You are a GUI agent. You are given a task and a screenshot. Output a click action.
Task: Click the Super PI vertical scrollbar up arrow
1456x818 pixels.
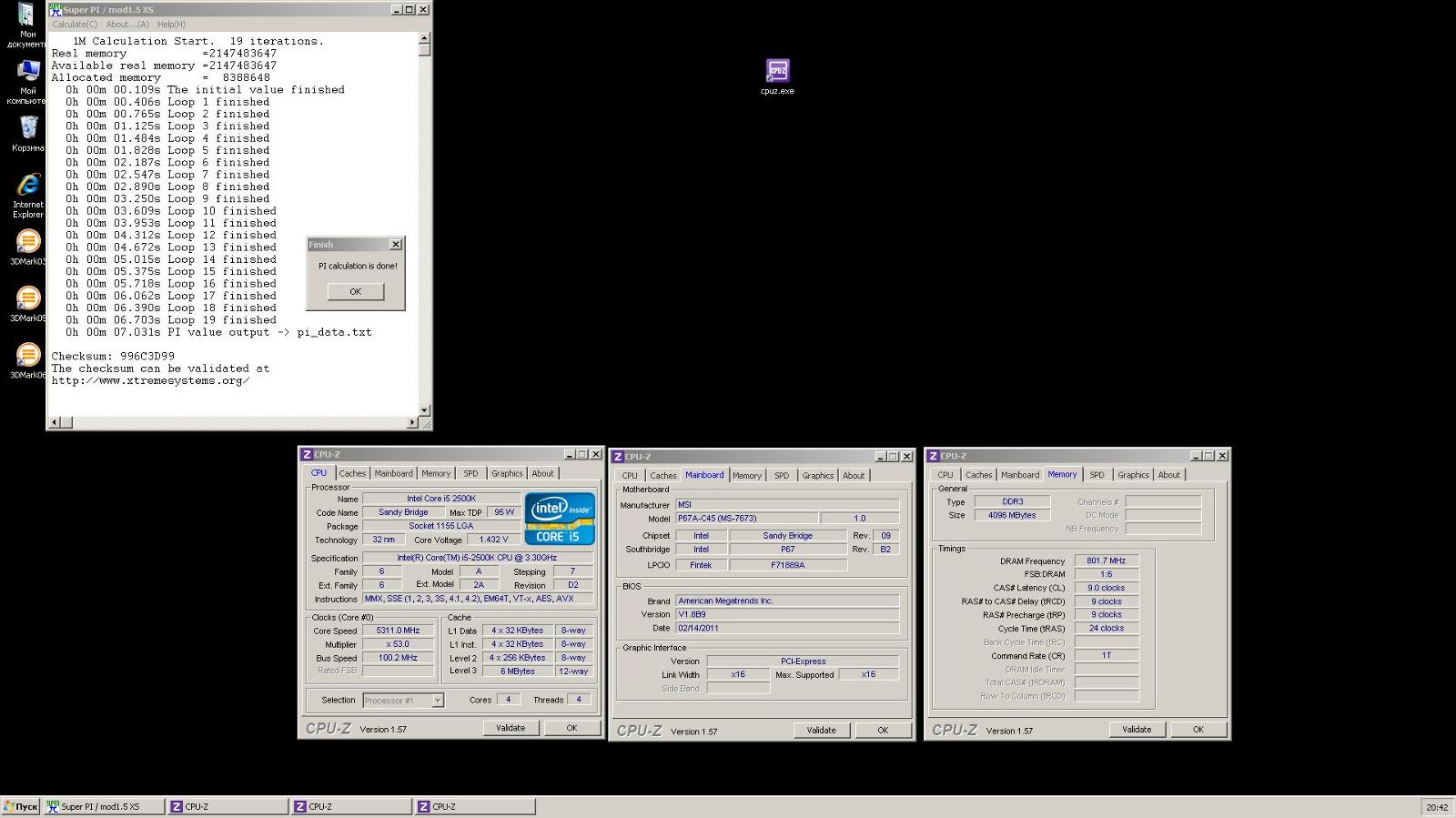(x=424, y=38)
